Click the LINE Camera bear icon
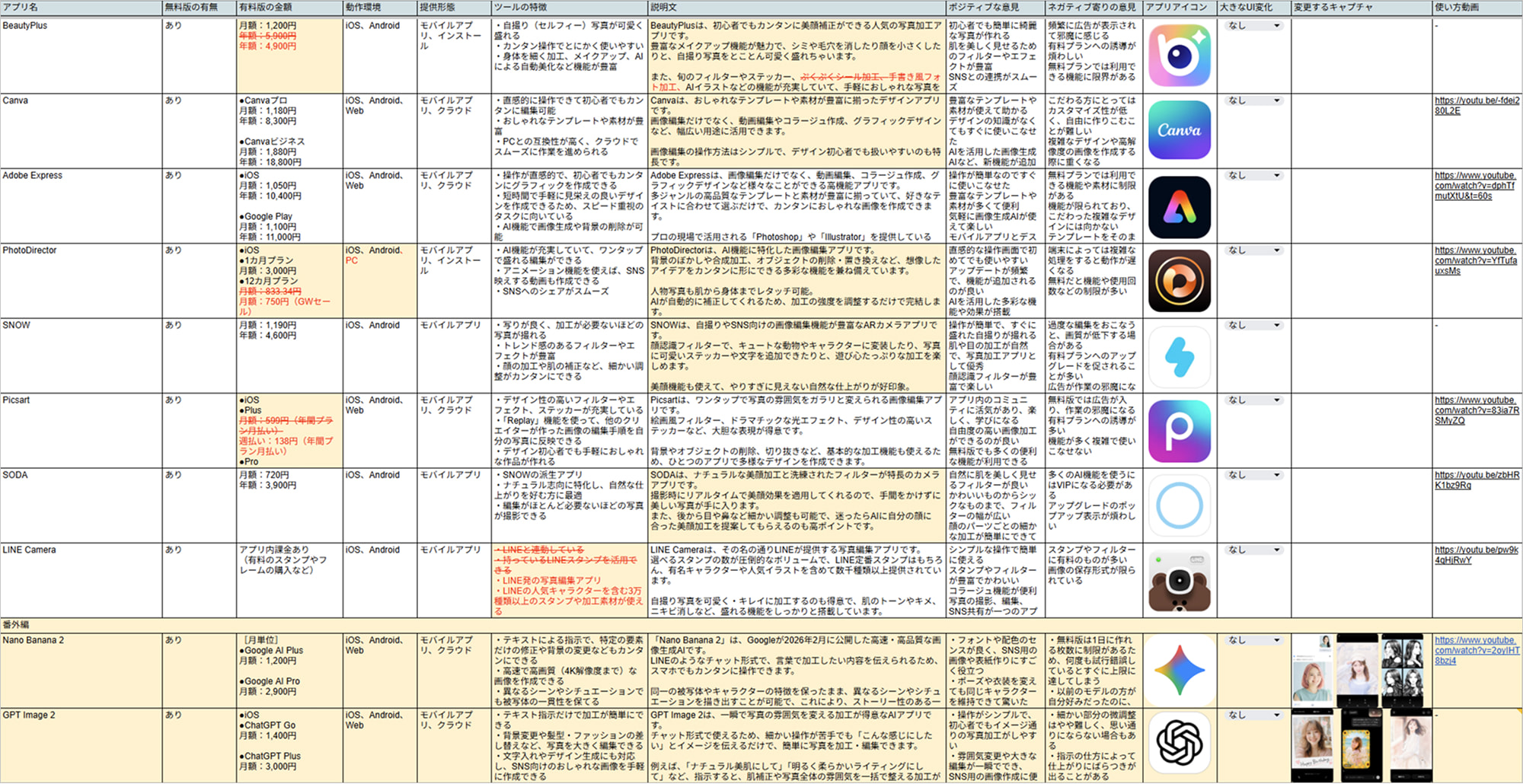Viewport: 1523px width, 784px height. (x=1180, y=582)
